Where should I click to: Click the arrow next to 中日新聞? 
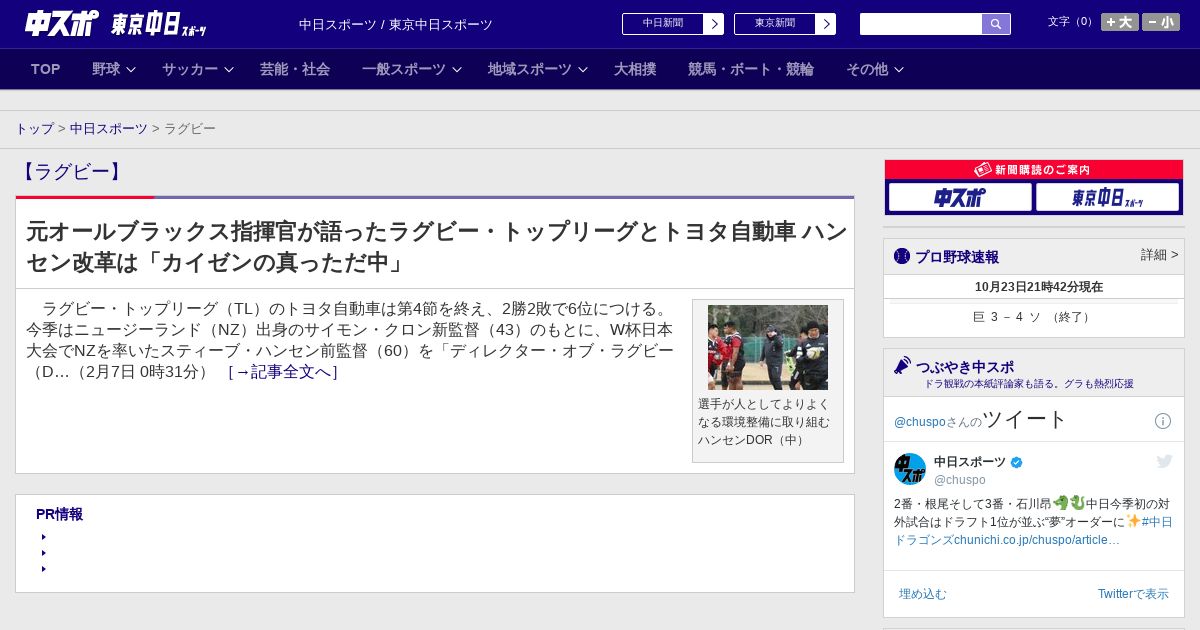(714, 24)
